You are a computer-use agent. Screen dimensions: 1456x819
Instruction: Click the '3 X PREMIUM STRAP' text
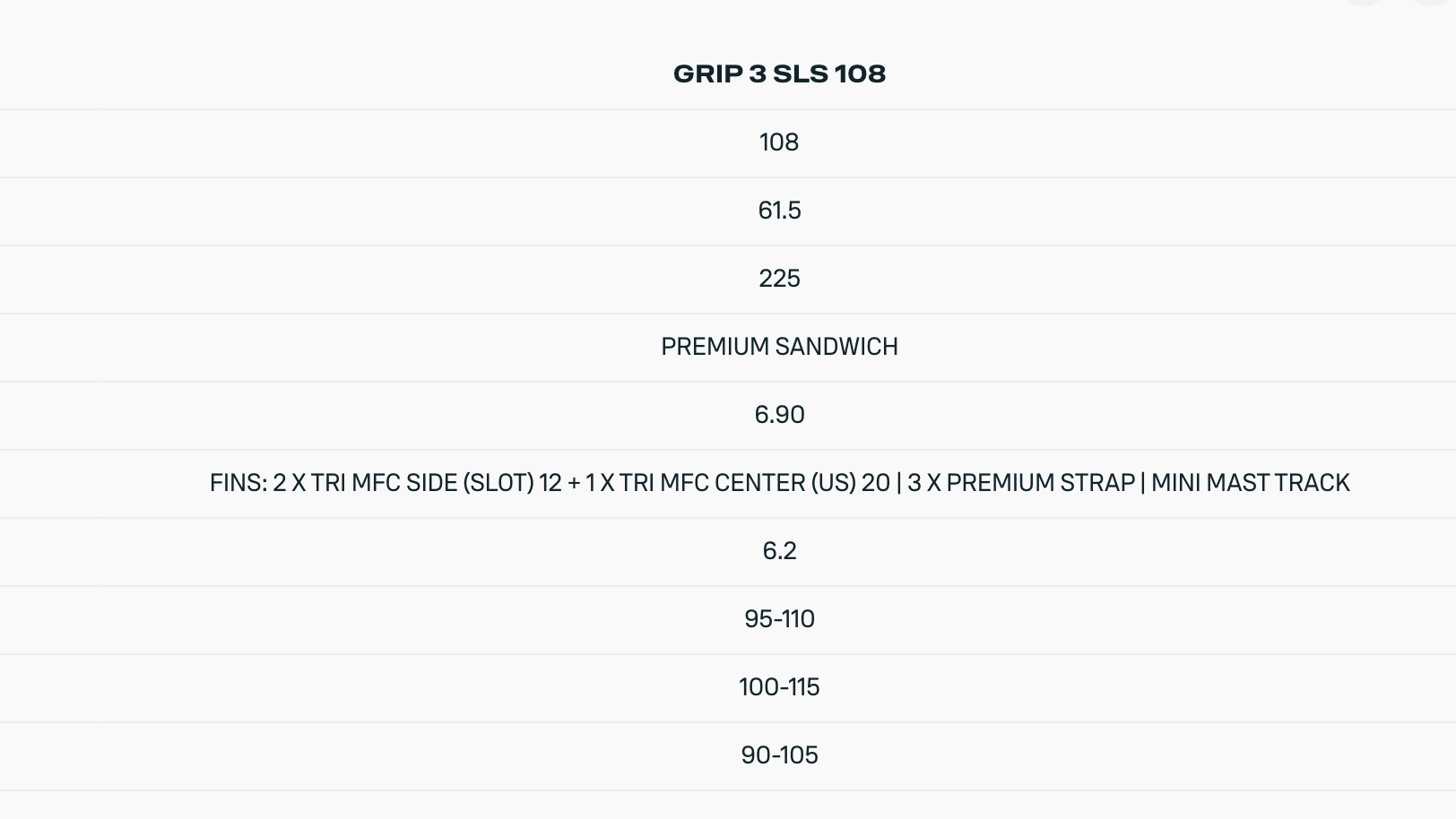click(1020, 483)
